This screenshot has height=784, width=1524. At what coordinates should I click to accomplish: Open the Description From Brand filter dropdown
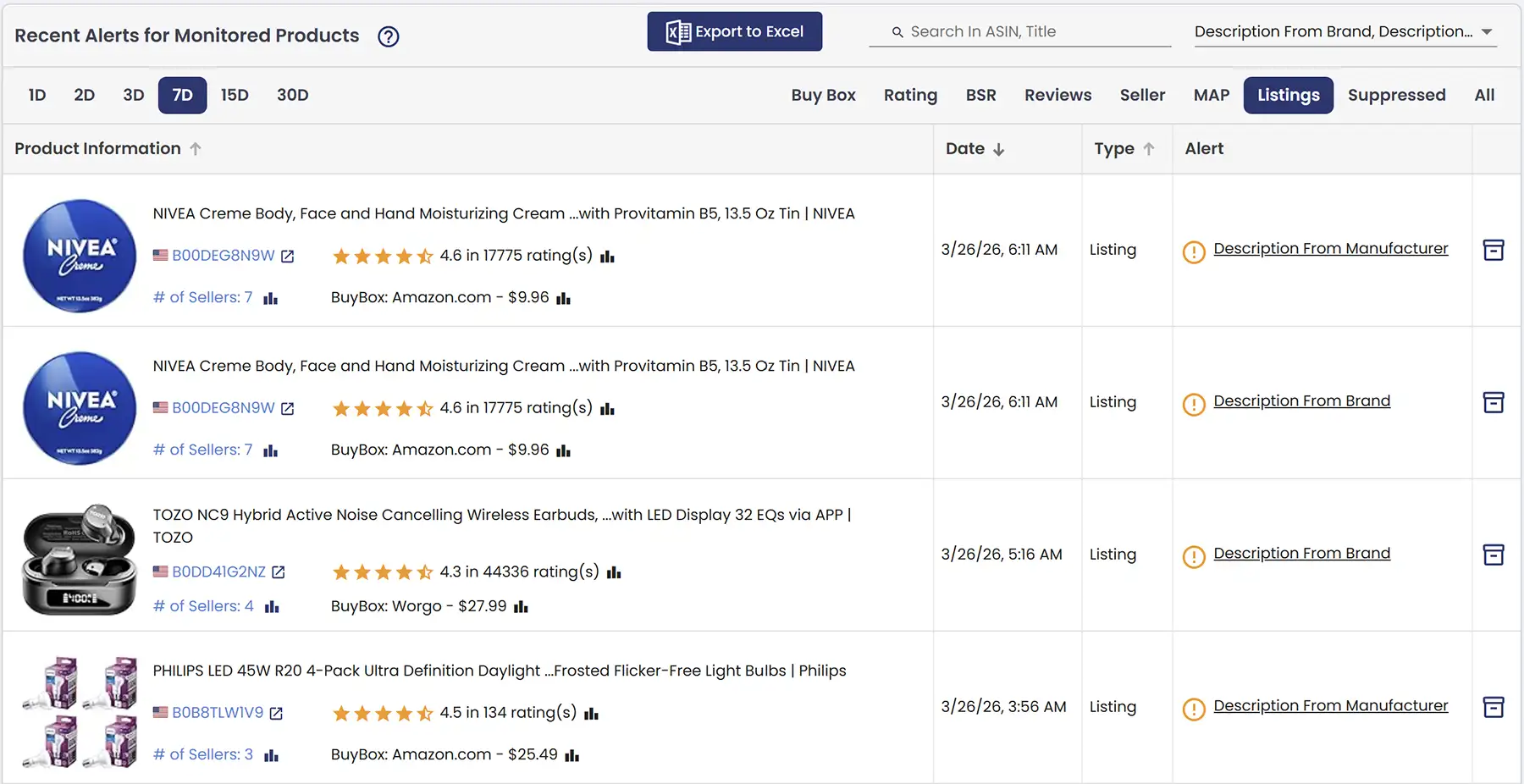pos(1345,32)
